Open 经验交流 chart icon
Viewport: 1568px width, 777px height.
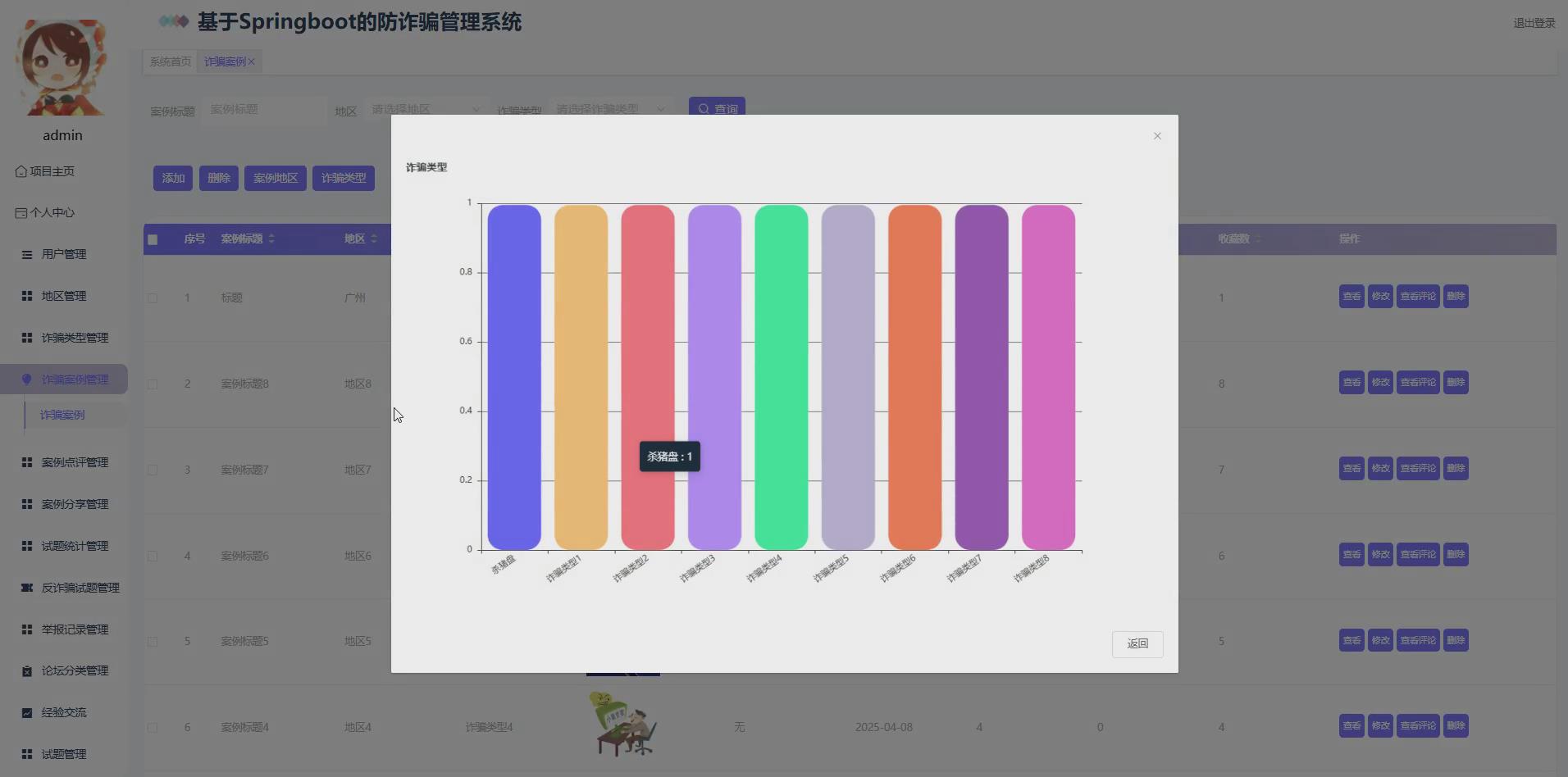(27, 712)
